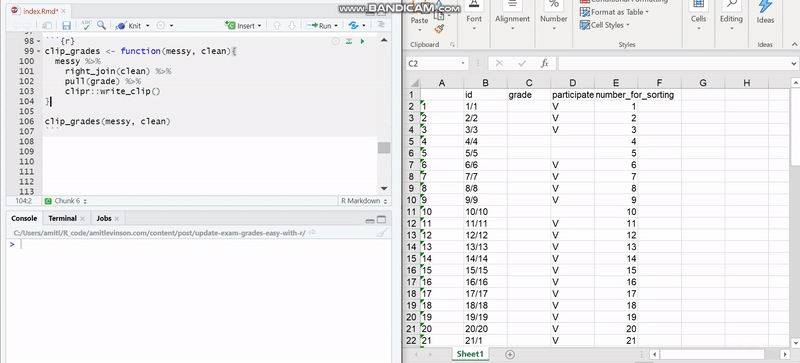Minimize the console pane
800x363 pixels.
[x=370, y=220]
